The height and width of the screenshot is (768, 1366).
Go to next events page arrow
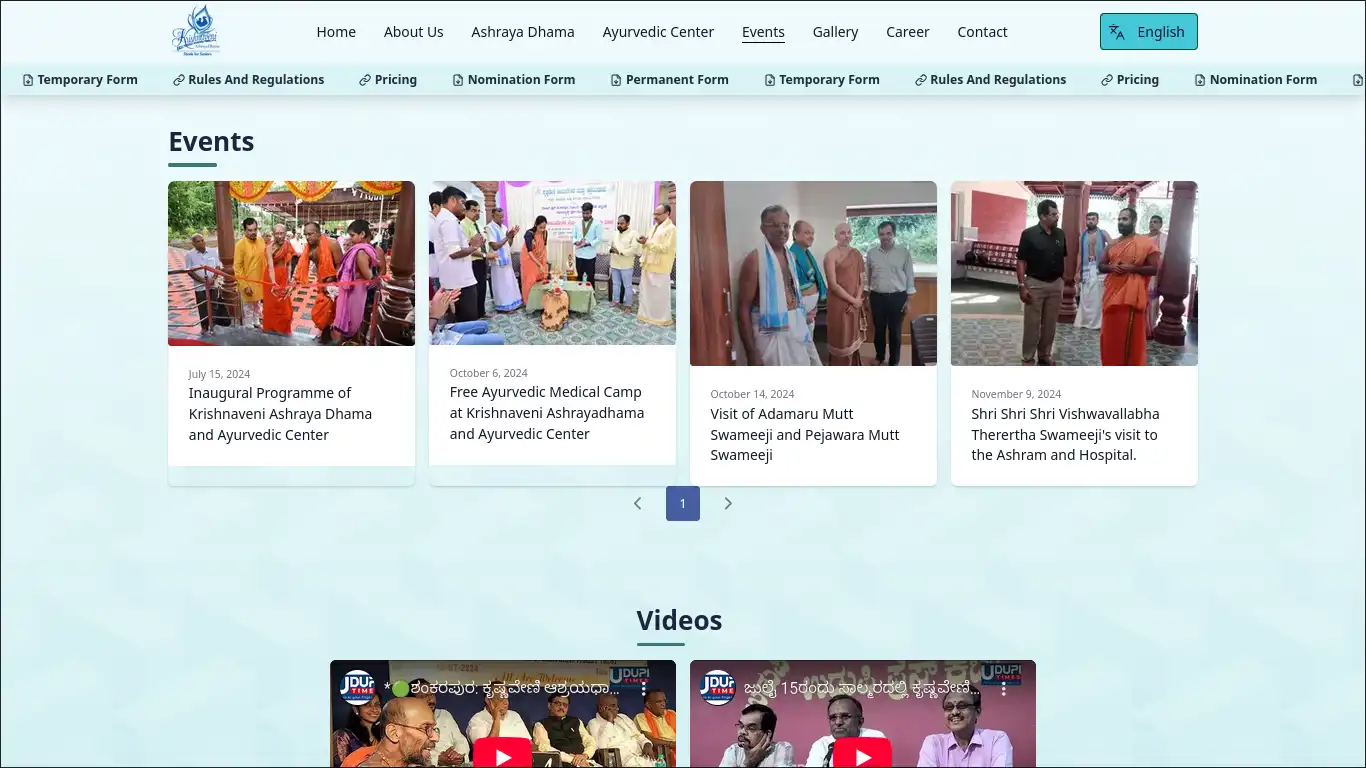728,504
